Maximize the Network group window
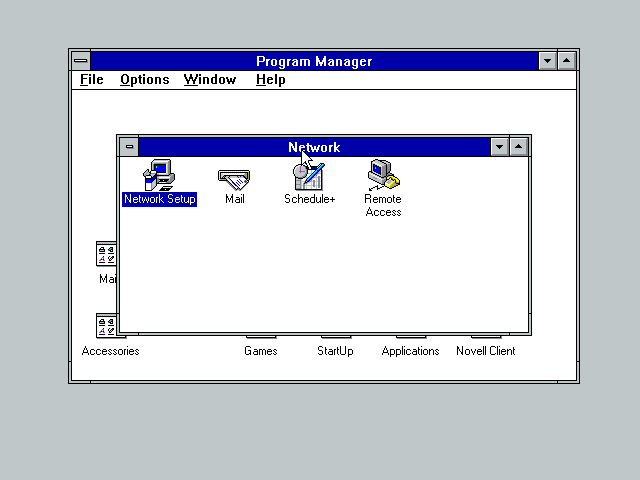Screen dimensions: 640x480 (518, 147)
